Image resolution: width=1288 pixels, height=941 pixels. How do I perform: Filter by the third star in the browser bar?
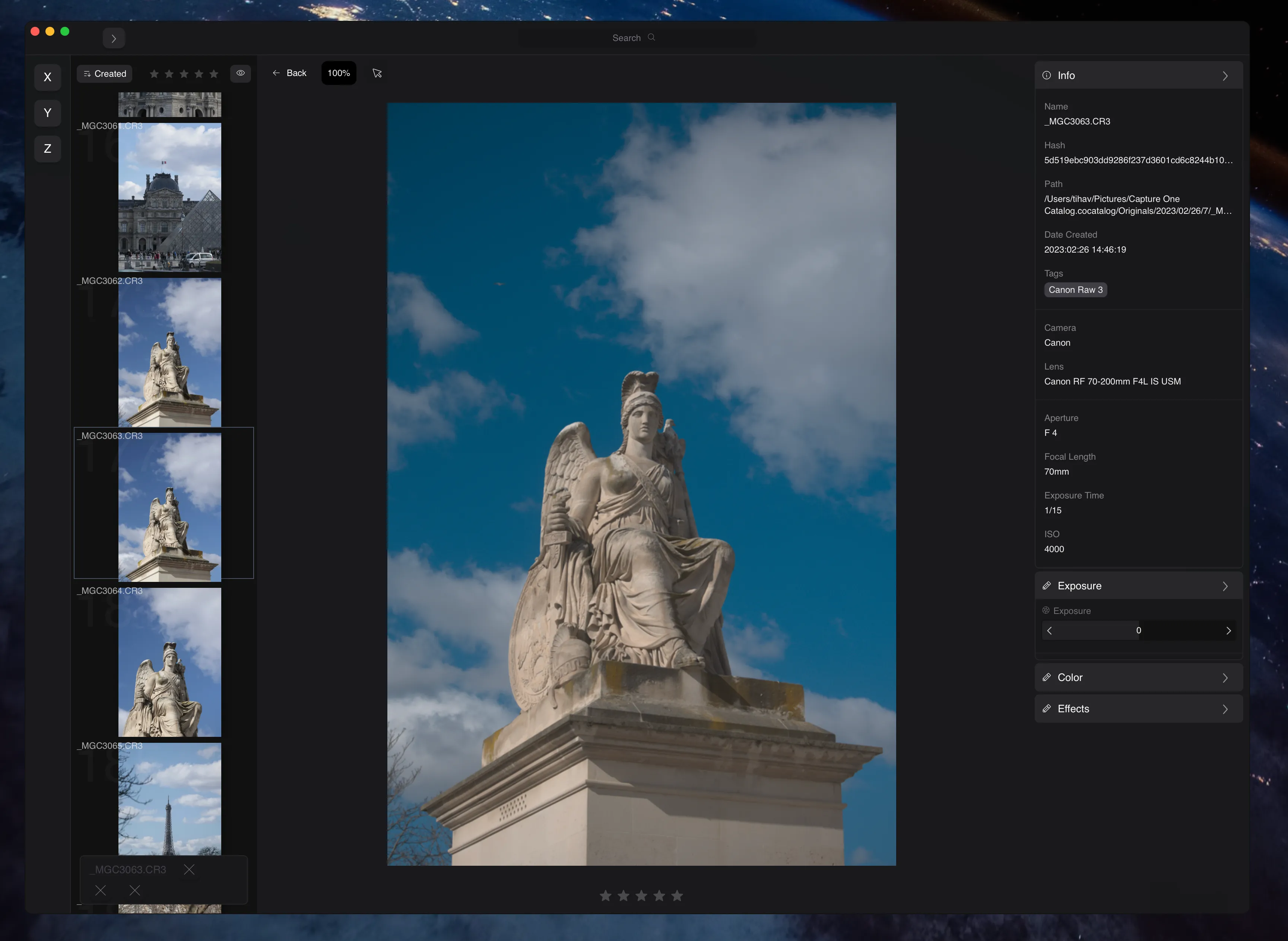pos(184,73)
